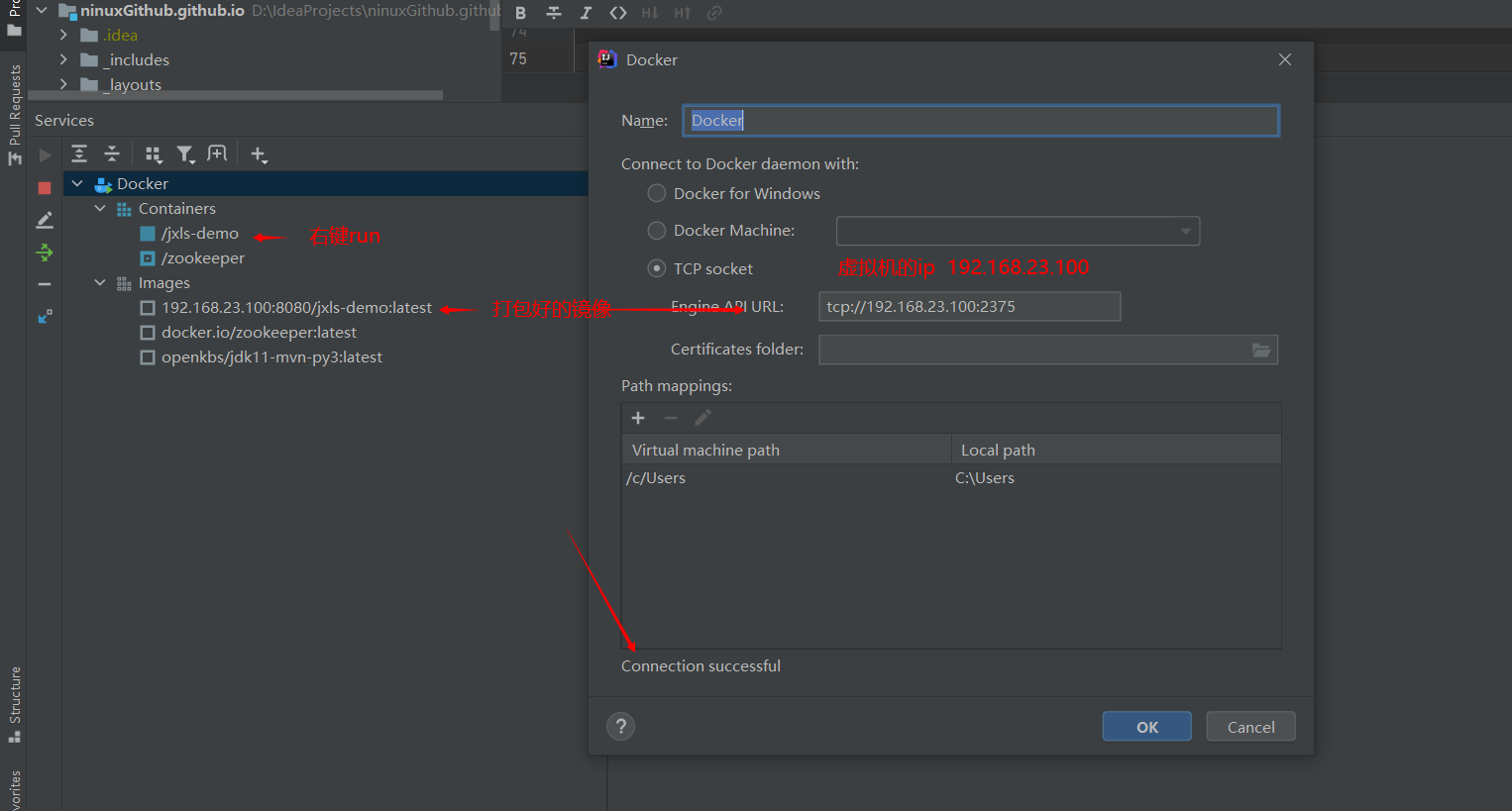This screenshot has width=1512, height=811.
Task: Open the Pull Requests side tab
Action: 14,109
